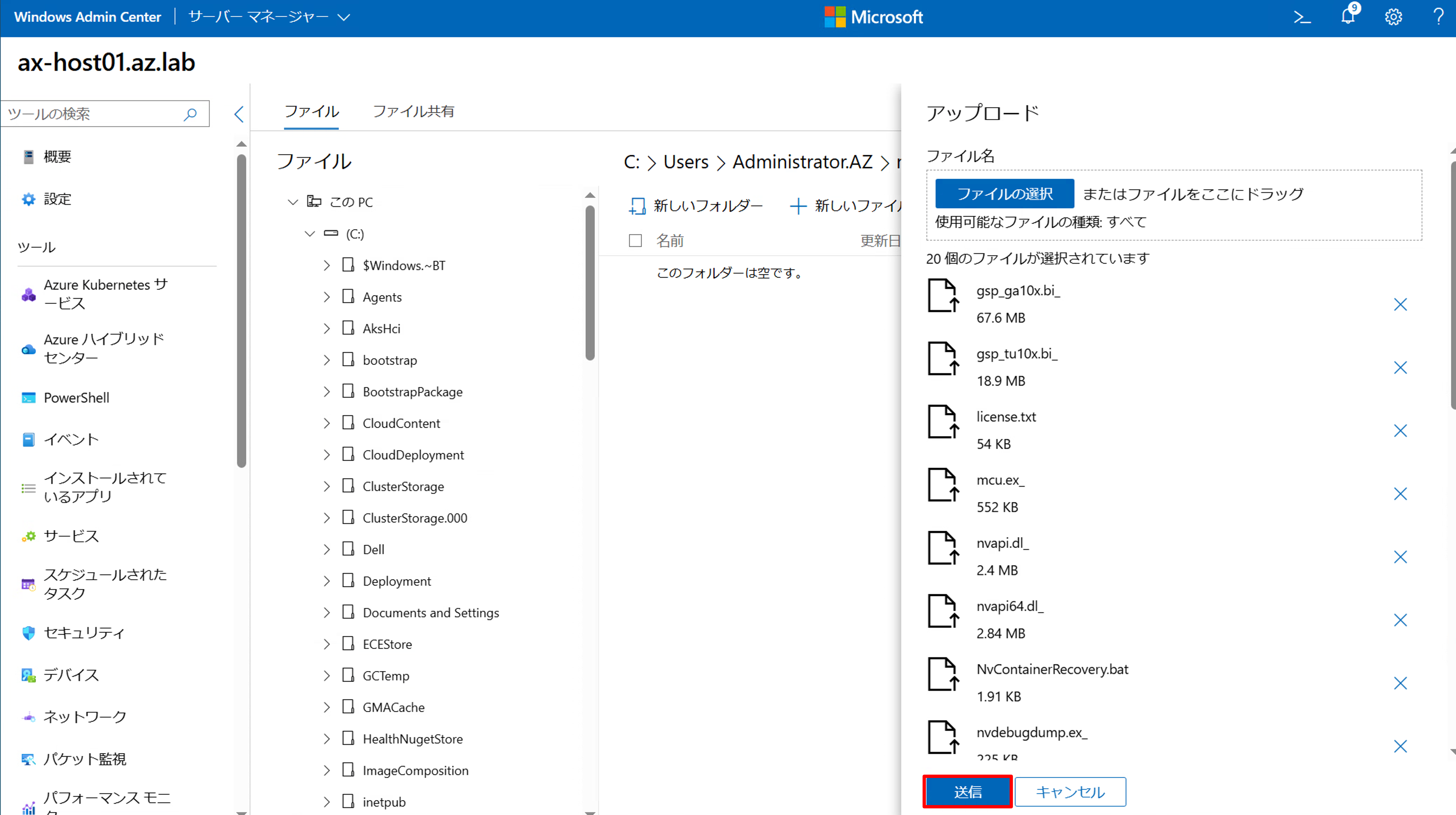Viewport: 1456px width, 815px height.
Task: Go to Users in the breadcrumb
Action: (686, 162)
